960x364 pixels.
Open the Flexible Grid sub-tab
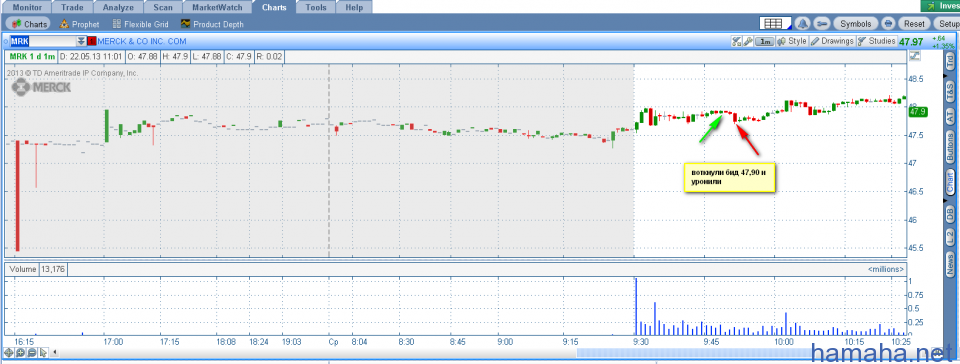(140, 24)
